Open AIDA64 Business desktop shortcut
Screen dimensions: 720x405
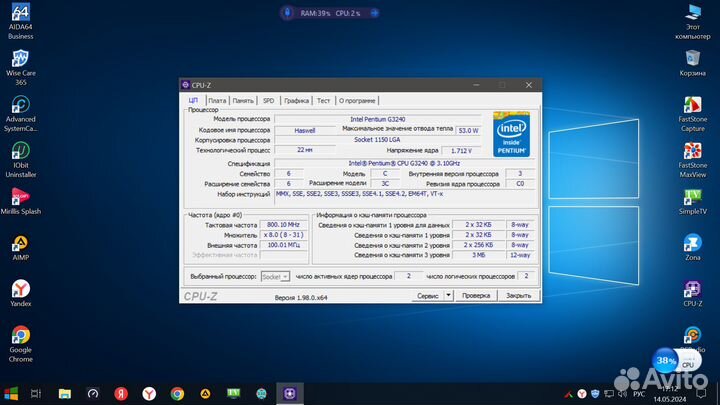[20, 21]
